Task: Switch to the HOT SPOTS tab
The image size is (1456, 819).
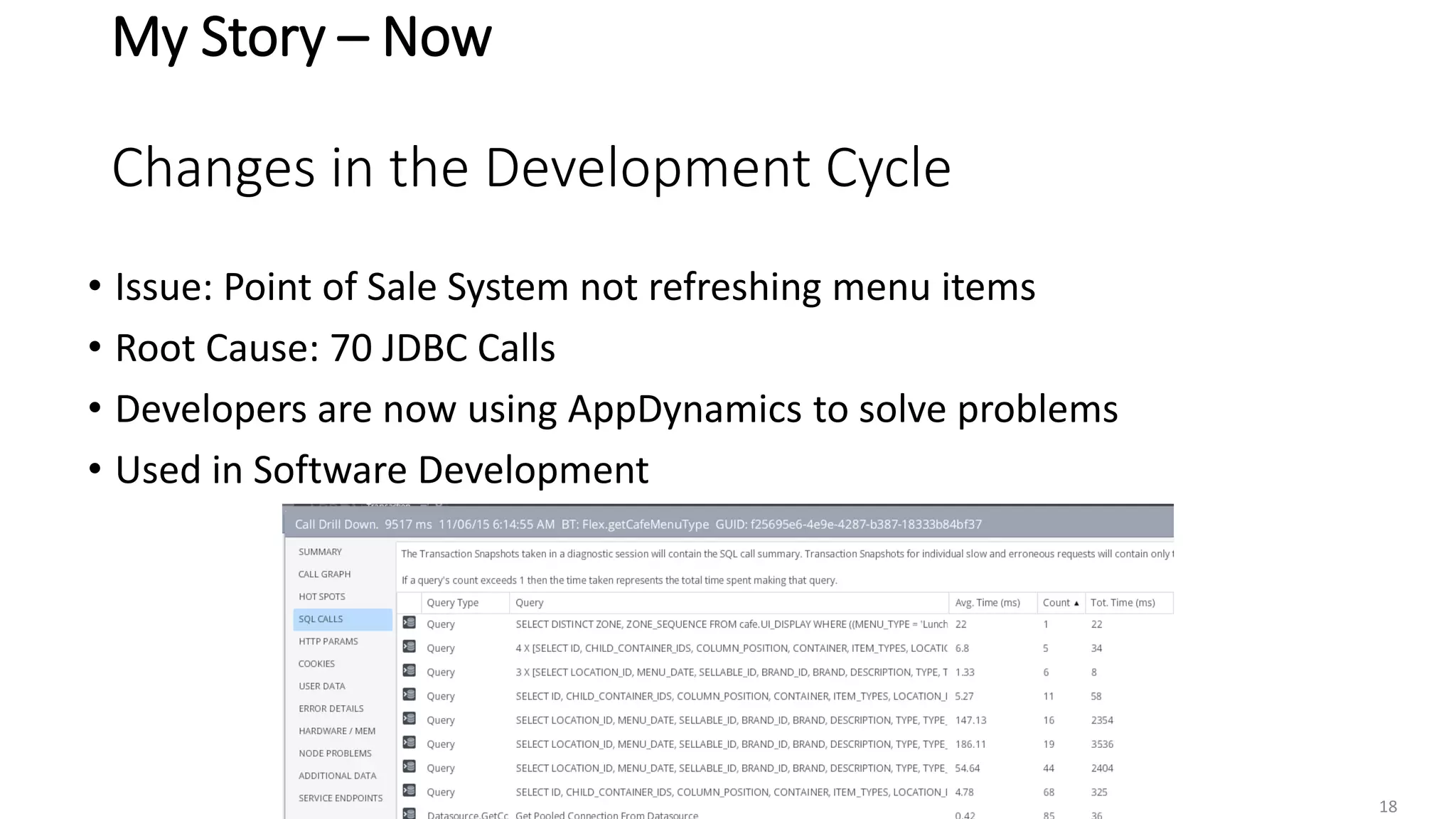Action: coord(321,596)
